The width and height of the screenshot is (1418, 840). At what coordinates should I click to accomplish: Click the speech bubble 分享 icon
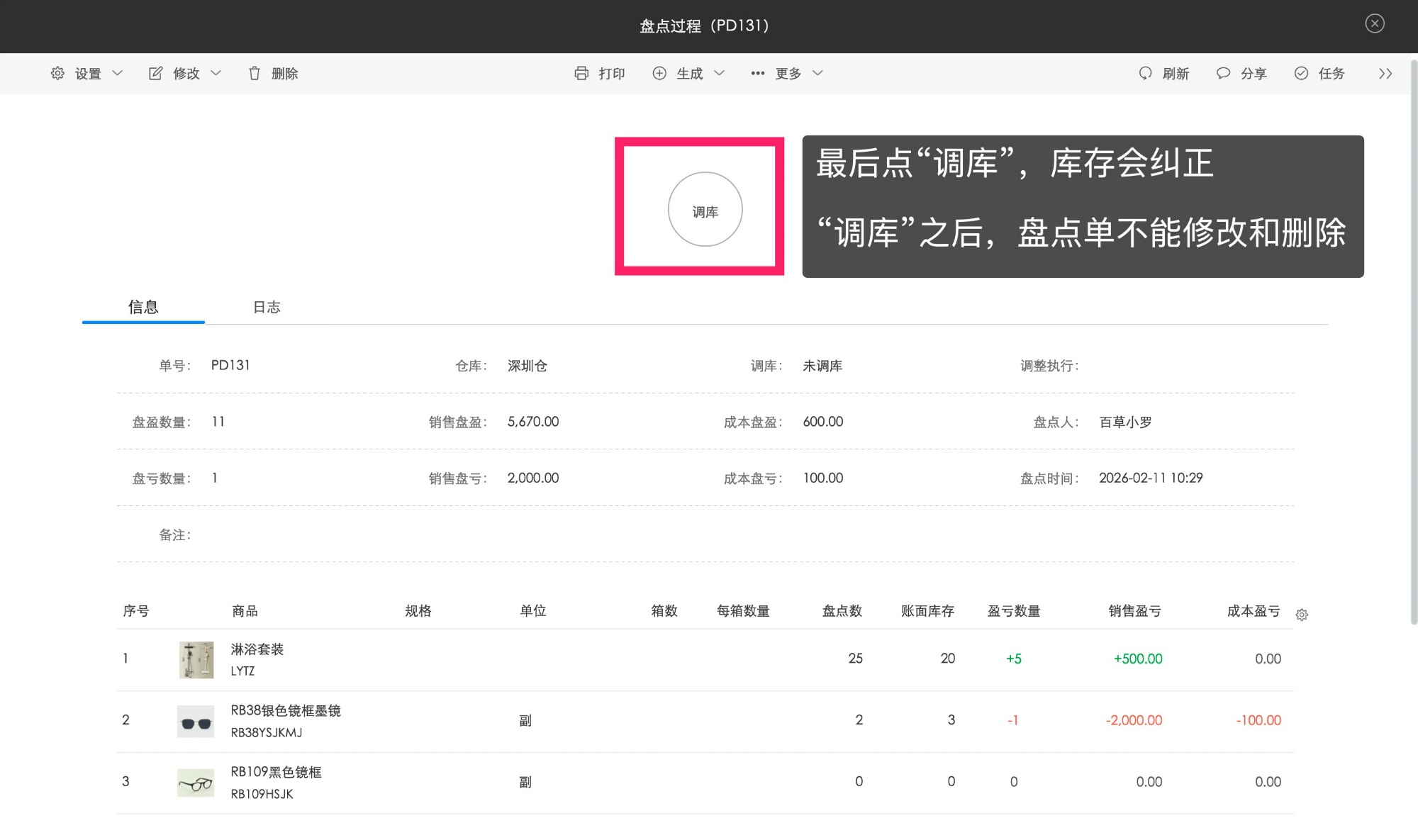click(x=1223, y=73)
